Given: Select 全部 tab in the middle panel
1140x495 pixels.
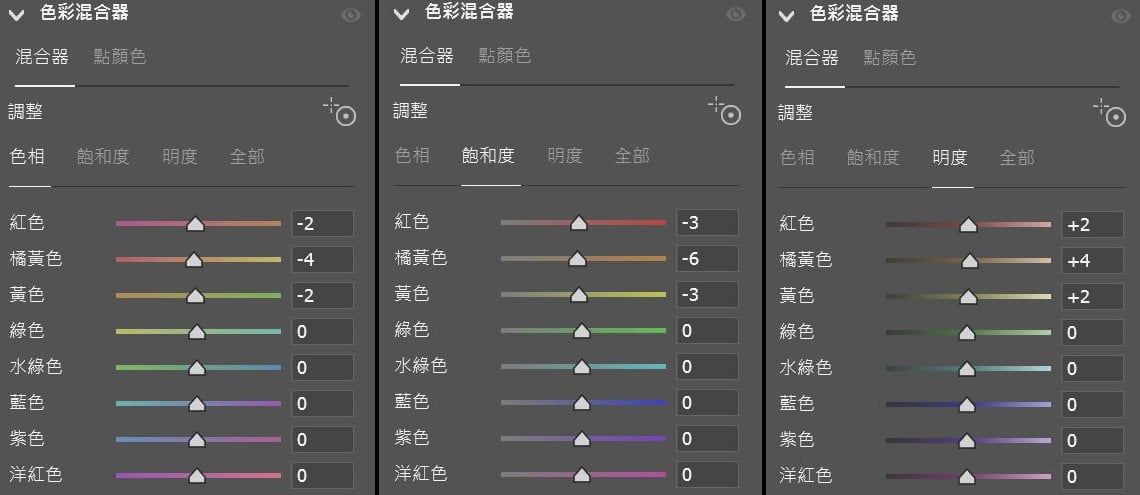Looking at the screenshot, I should point(632,155).
